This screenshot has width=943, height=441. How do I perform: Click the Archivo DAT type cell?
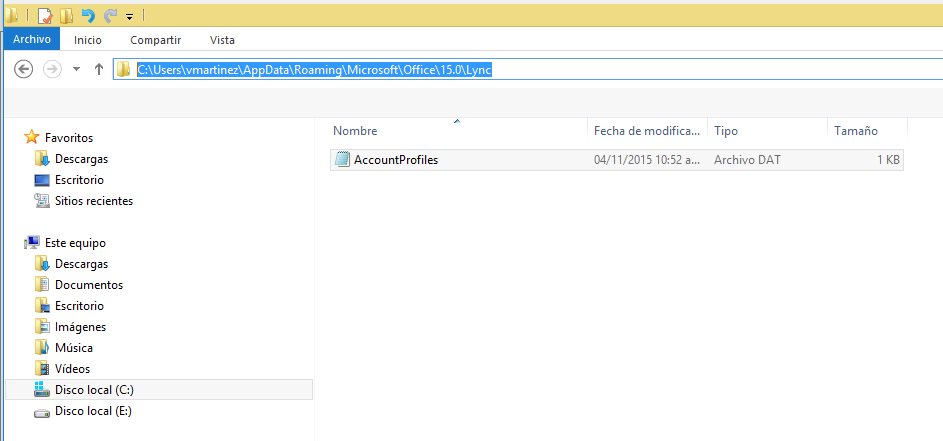[748, 160]
